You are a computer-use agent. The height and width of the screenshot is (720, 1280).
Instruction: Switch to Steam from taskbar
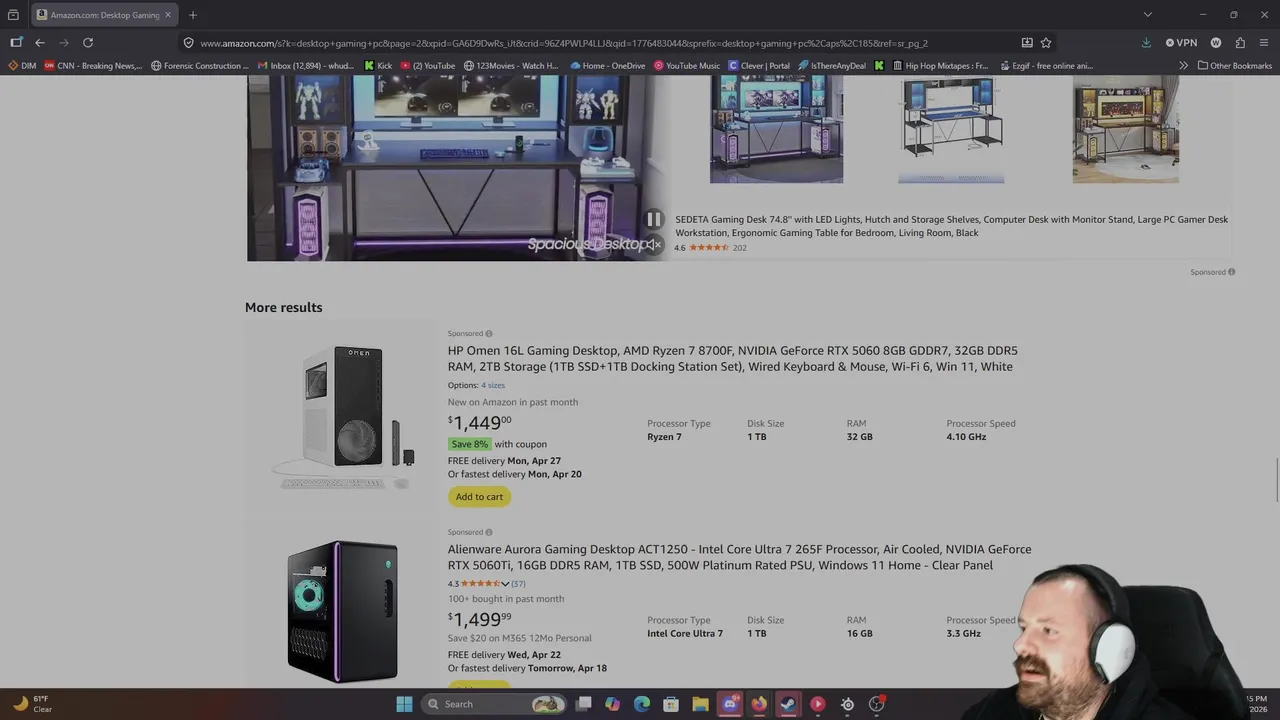tap(788, 704)
